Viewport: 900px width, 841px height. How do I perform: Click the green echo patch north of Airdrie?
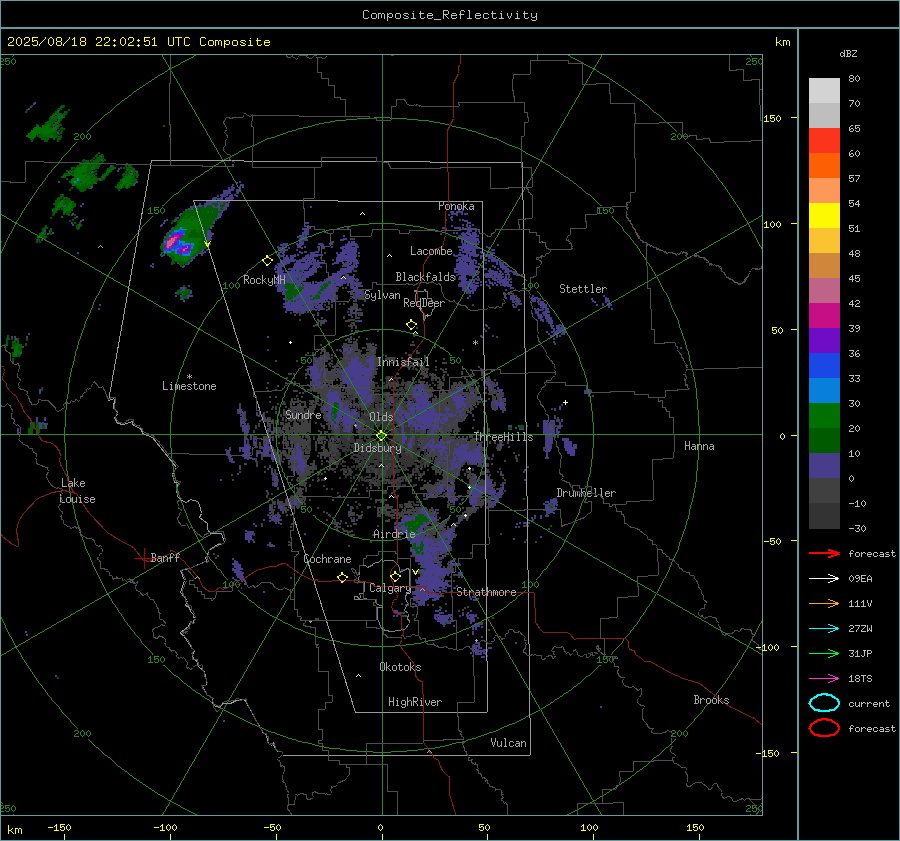[x=417, y=522]
